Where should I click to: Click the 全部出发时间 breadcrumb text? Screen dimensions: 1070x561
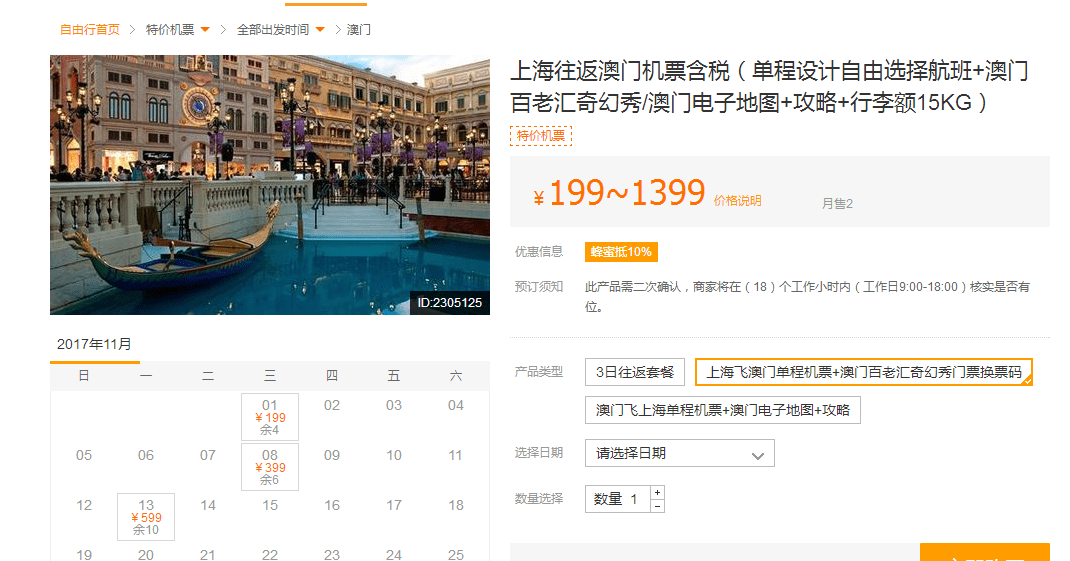pyautogui.click(x=273, y=29)
